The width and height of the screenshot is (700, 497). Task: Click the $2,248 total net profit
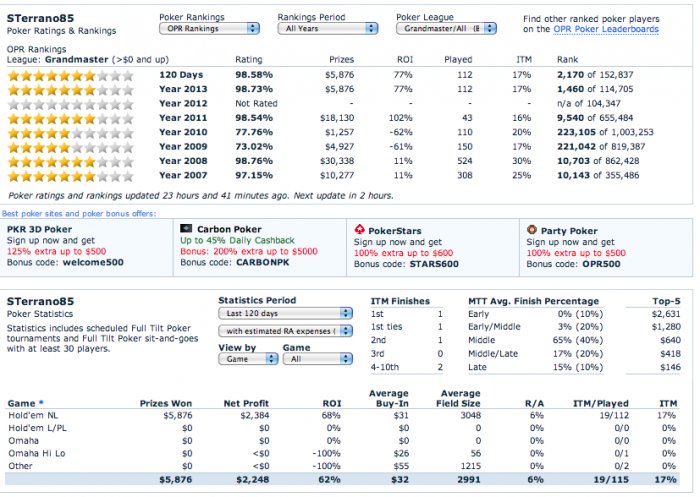252,480
